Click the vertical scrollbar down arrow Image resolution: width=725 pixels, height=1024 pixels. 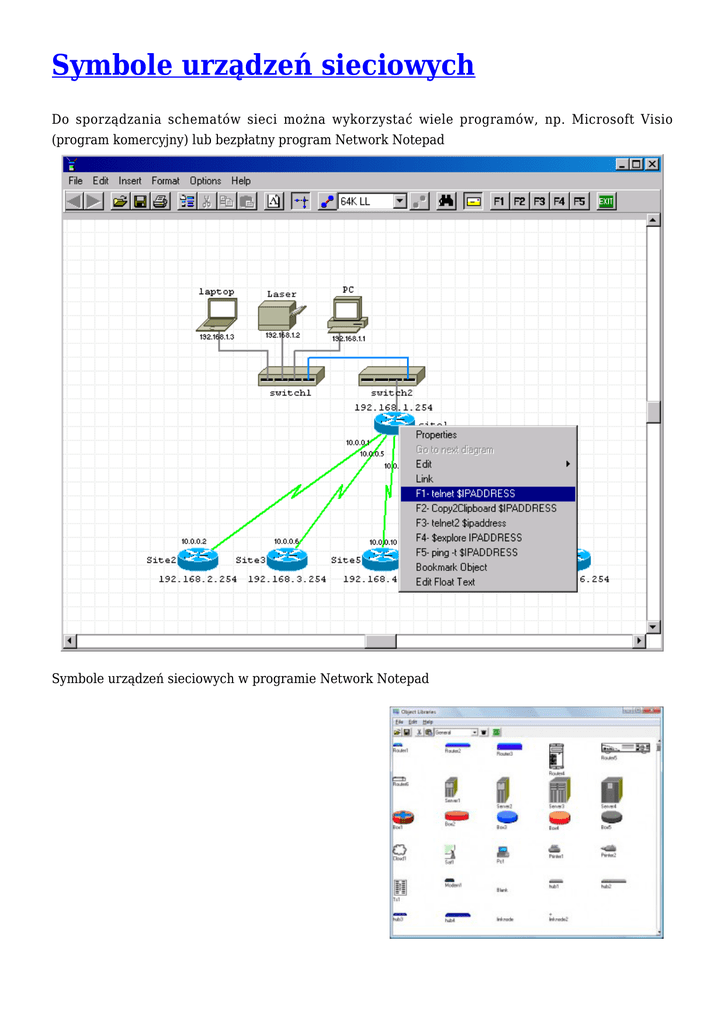[x=654, y=627]
